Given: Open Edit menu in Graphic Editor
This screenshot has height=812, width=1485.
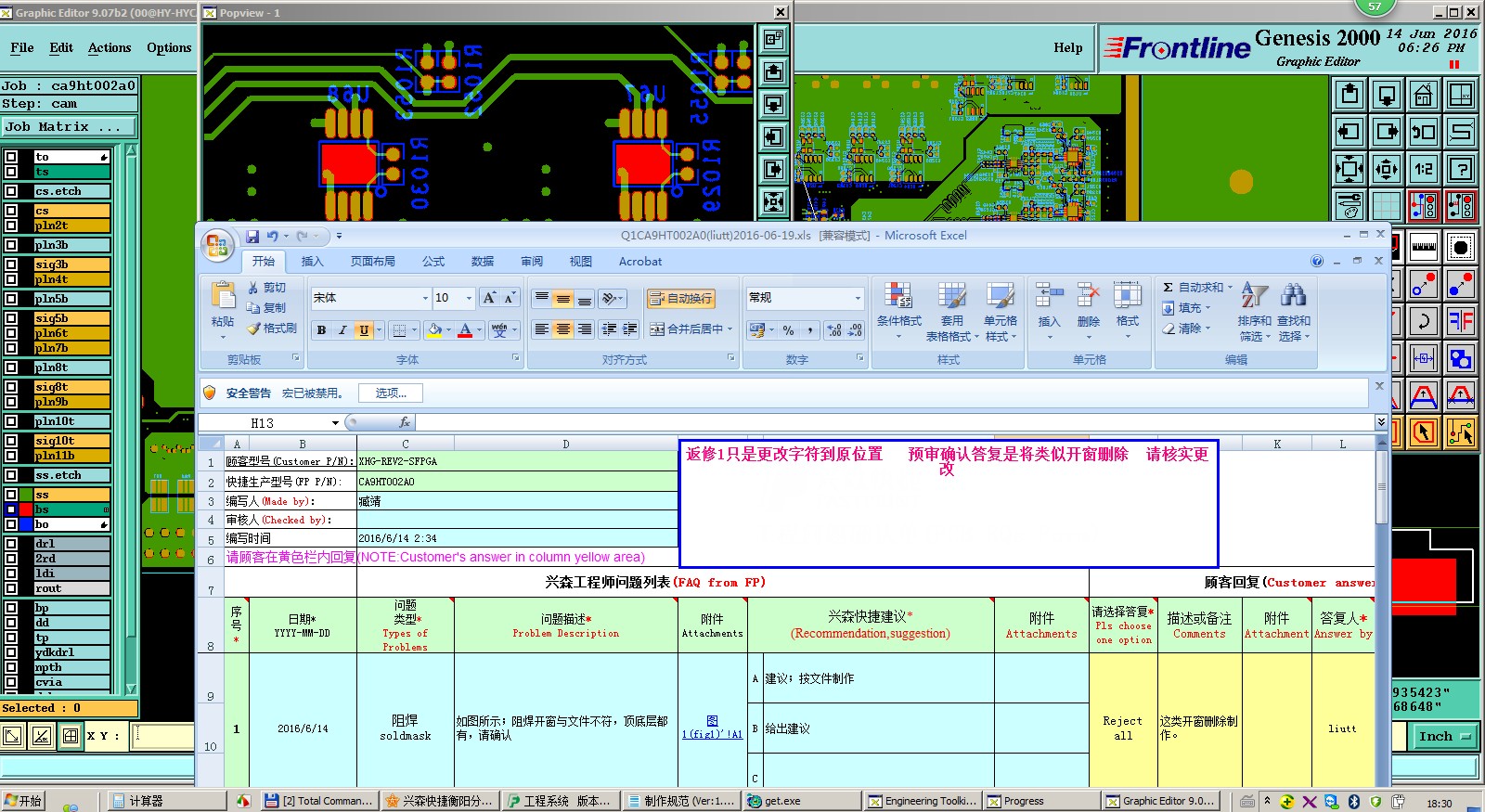Looking at the screenshot, I should (x=61, y=48).
